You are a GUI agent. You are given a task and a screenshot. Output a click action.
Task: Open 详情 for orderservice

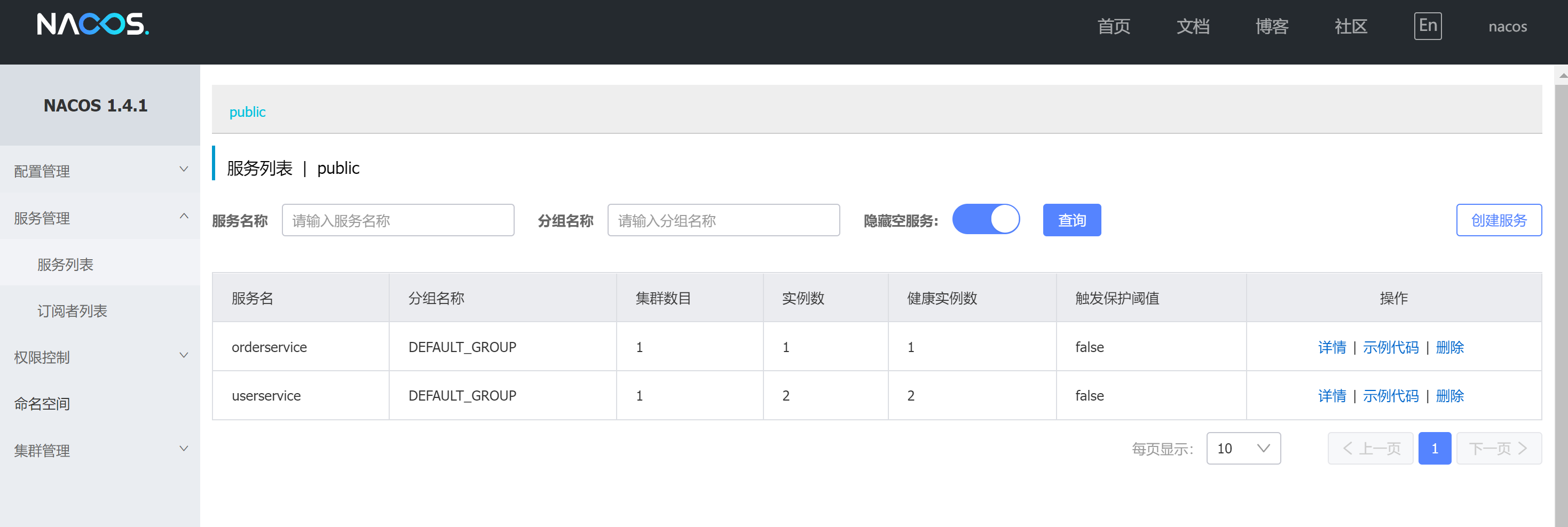point(1331,347)
